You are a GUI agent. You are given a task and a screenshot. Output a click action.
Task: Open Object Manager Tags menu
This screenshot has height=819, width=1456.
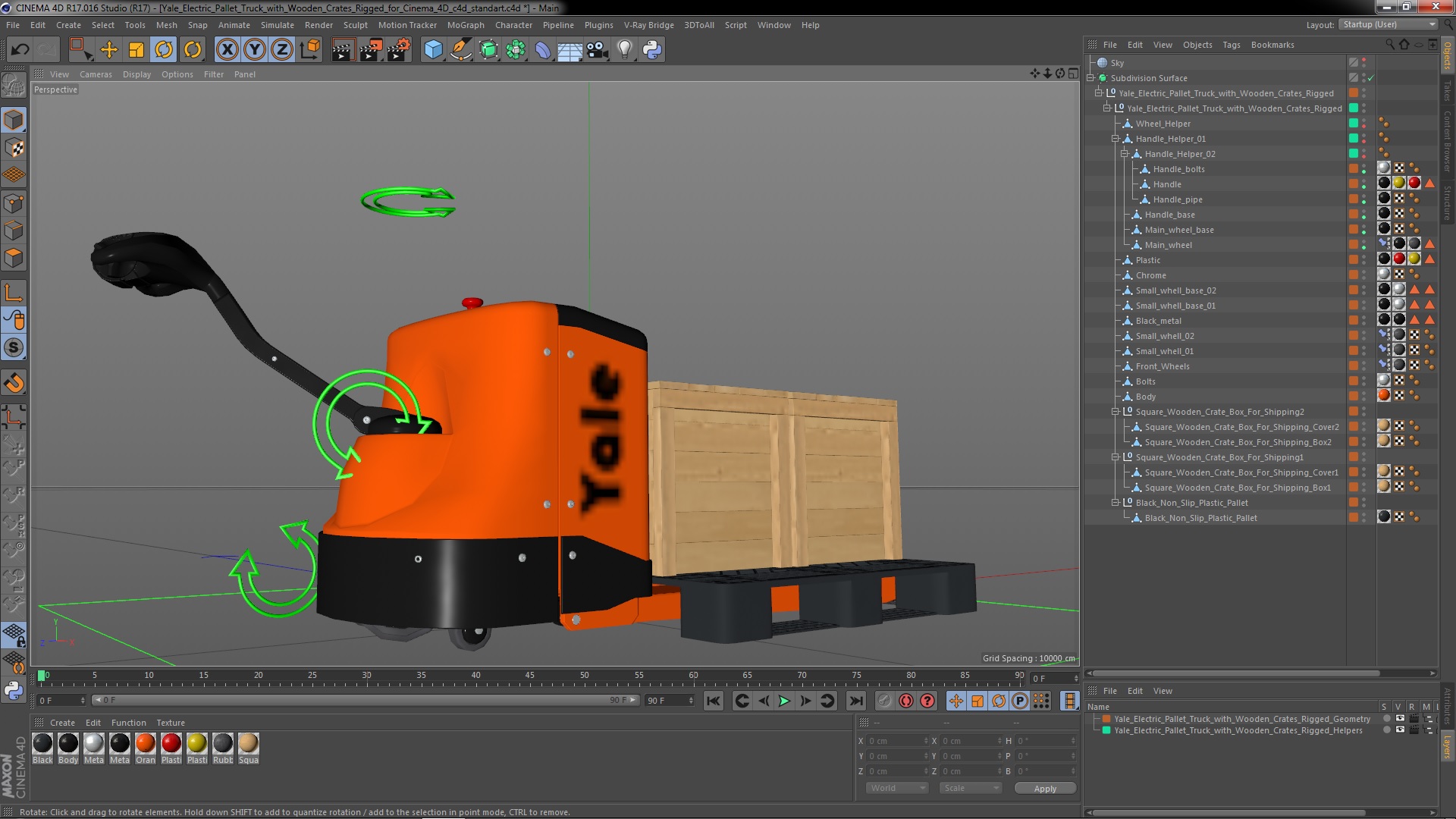1232,45
